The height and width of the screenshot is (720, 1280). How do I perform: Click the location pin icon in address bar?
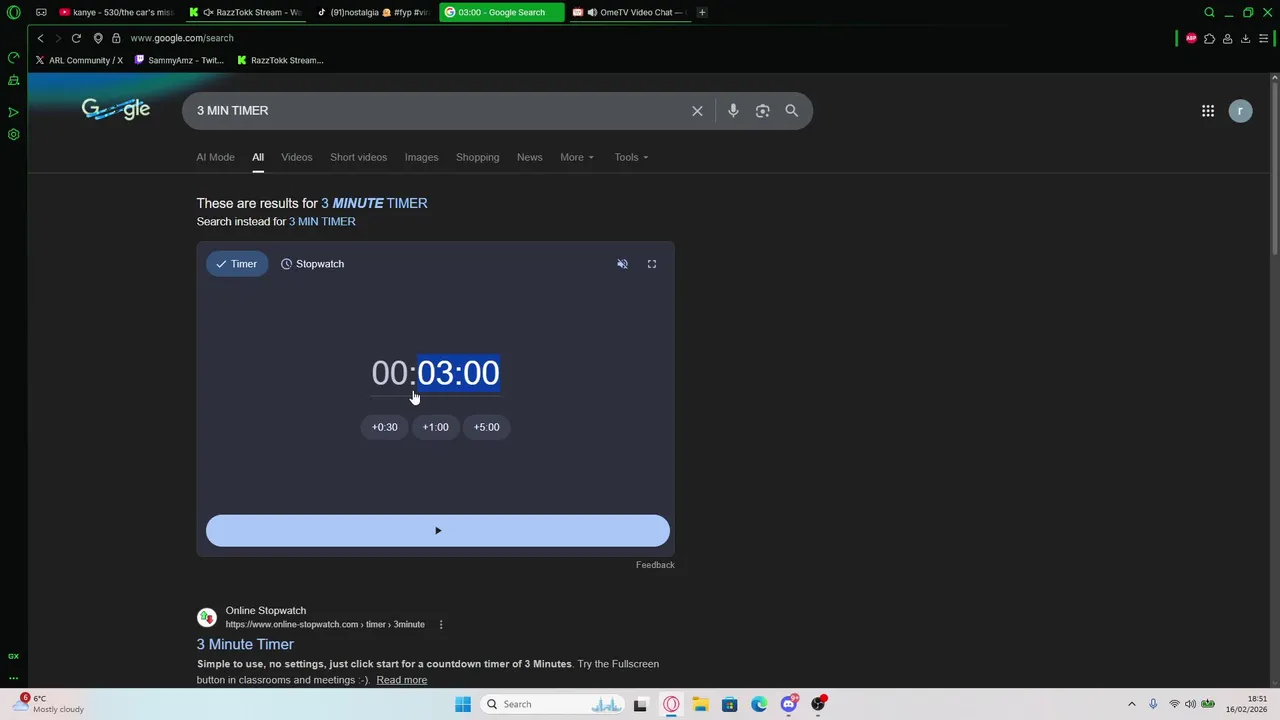point(98,38)
